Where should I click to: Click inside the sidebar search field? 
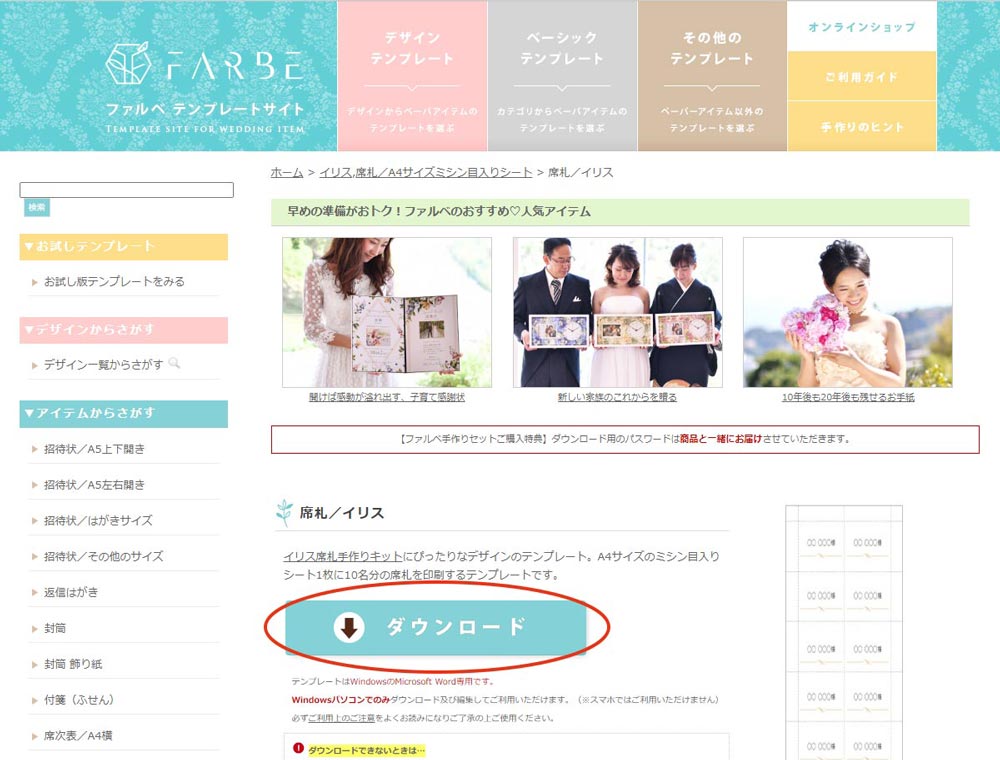point(126,190)
